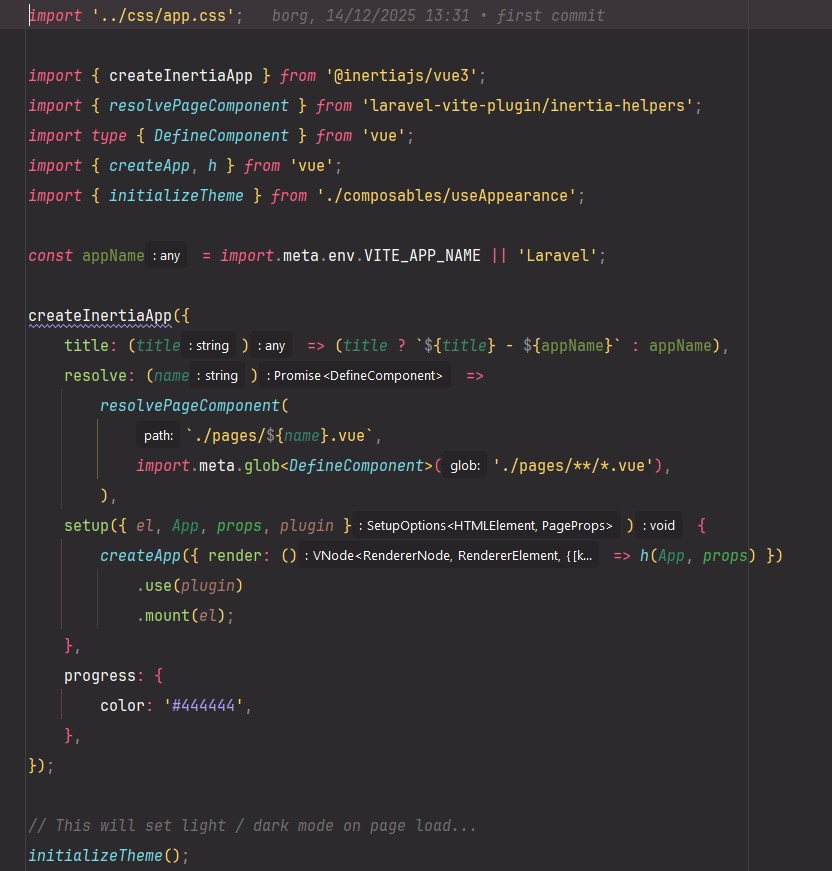Image resolution: width=832 pixels, height=871 pixels.
Task: Click the ': void' return type hint
Action: click(x=659, y=526)
